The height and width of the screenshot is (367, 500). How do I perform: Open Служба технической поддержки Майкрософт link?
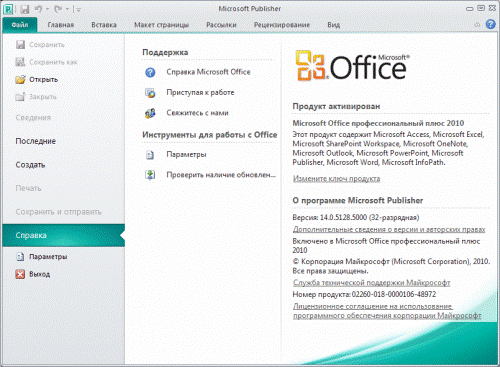pyautogui.click(x=372, y=283)
